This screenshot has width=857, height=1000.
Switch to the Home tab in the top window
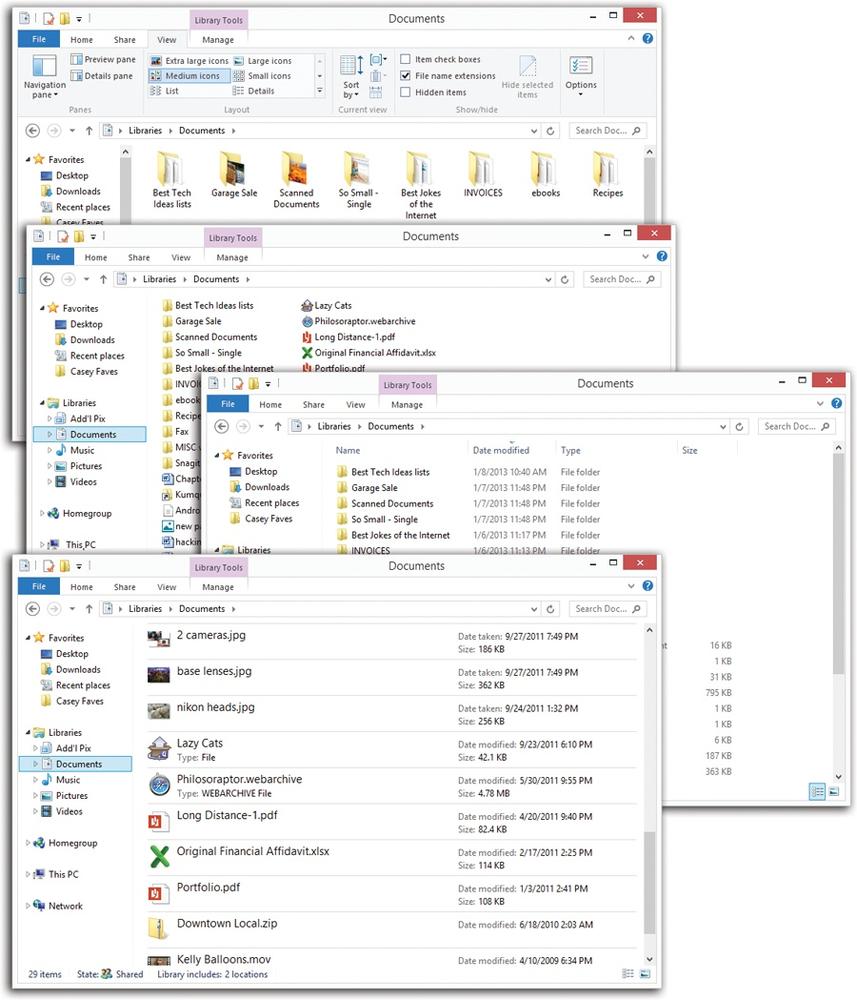(x=82, y=40)
